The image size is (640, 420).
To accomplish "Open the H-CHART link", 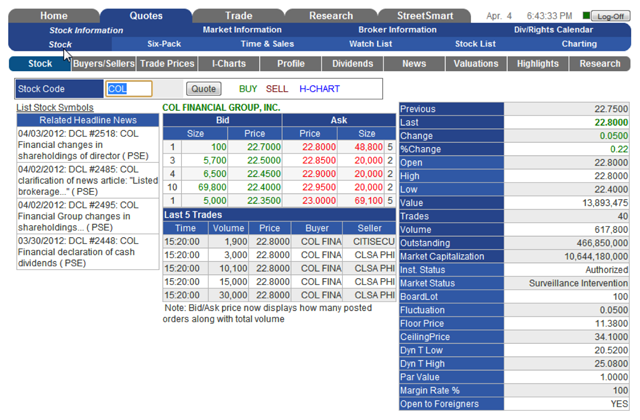I will point(319,89).
